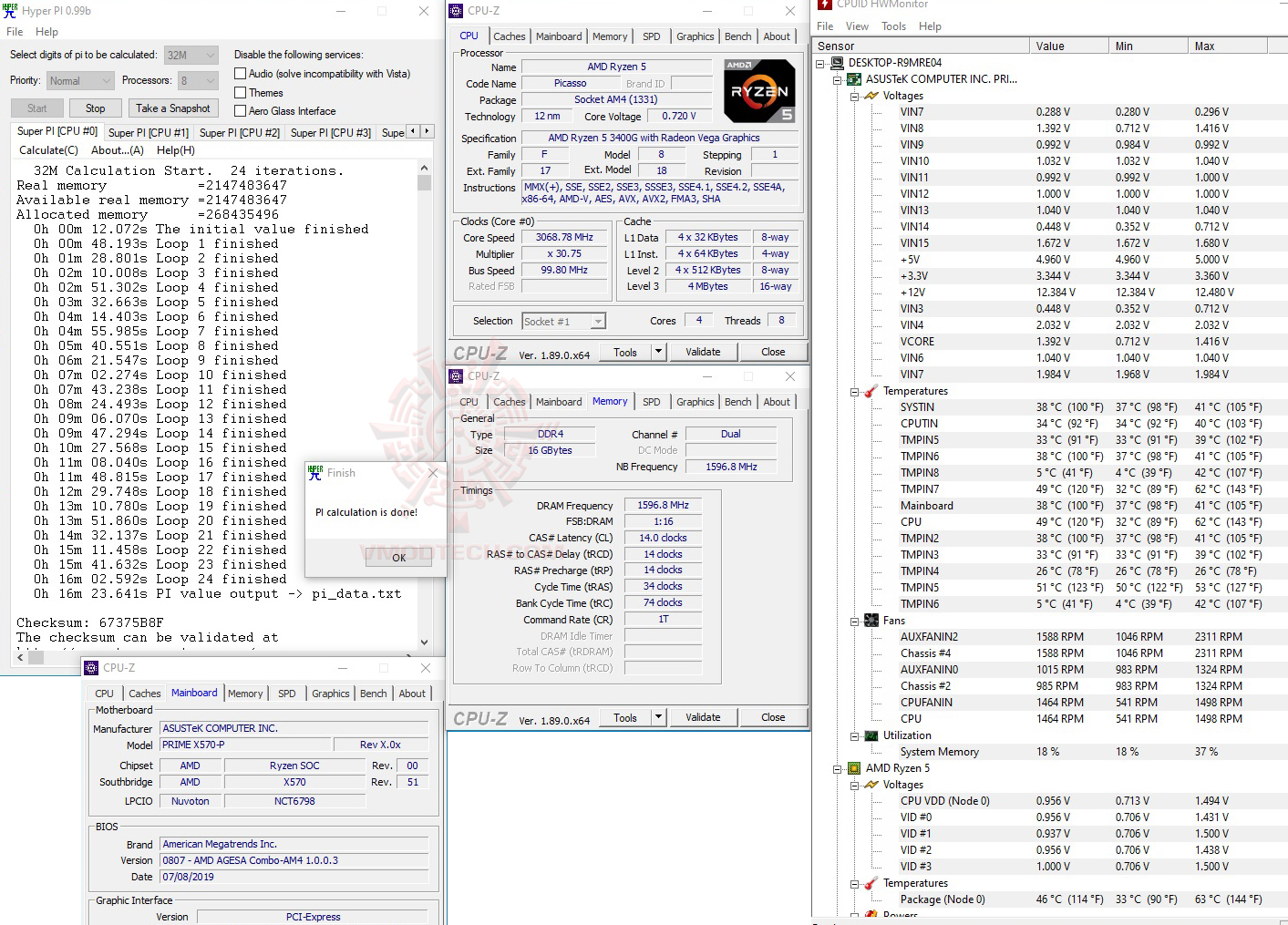The image size is (1288, 925).
Task: Click Close in the CPU-Z Memory window
Action: (773, 717)
